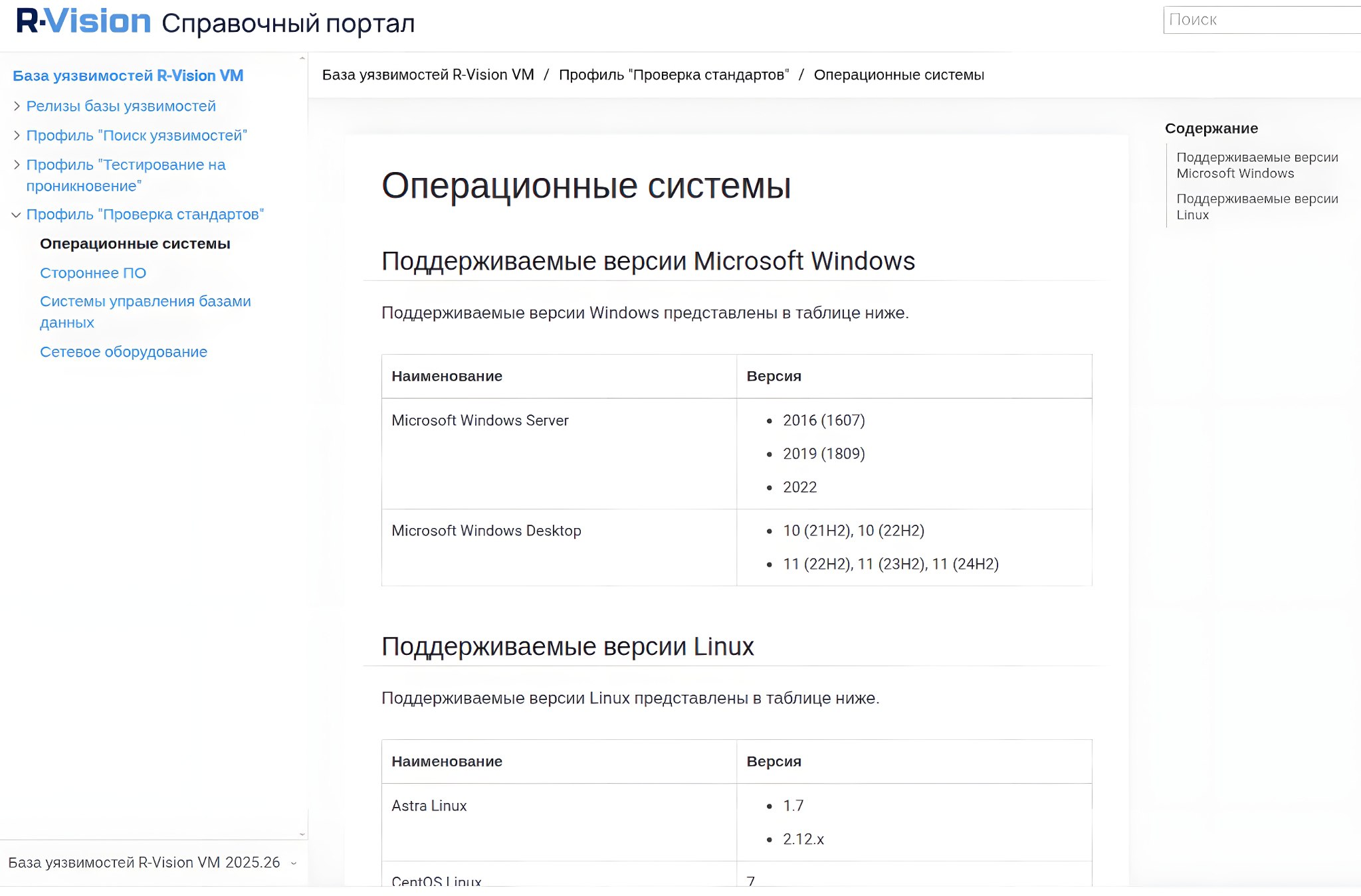Click Astra Linux version '2.12.x'
The width and height of the screenshot is (1361, 896).
pyautogui.click(x=803, y=840)
